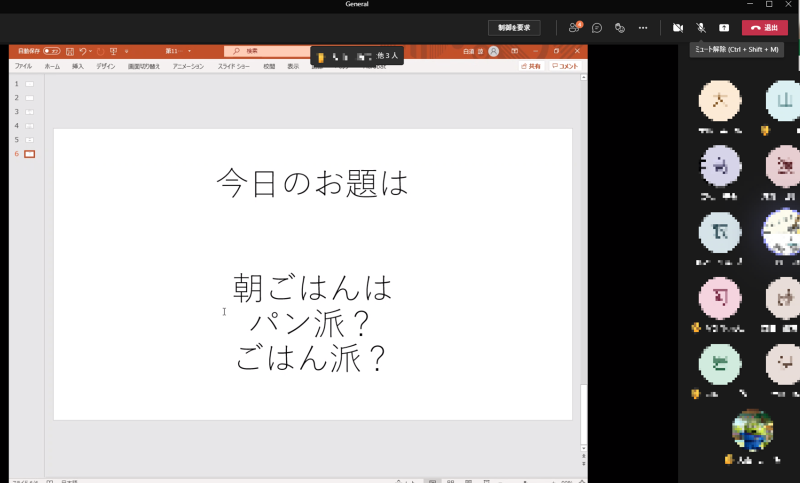Open the コメント comments pane

(565, 66)
